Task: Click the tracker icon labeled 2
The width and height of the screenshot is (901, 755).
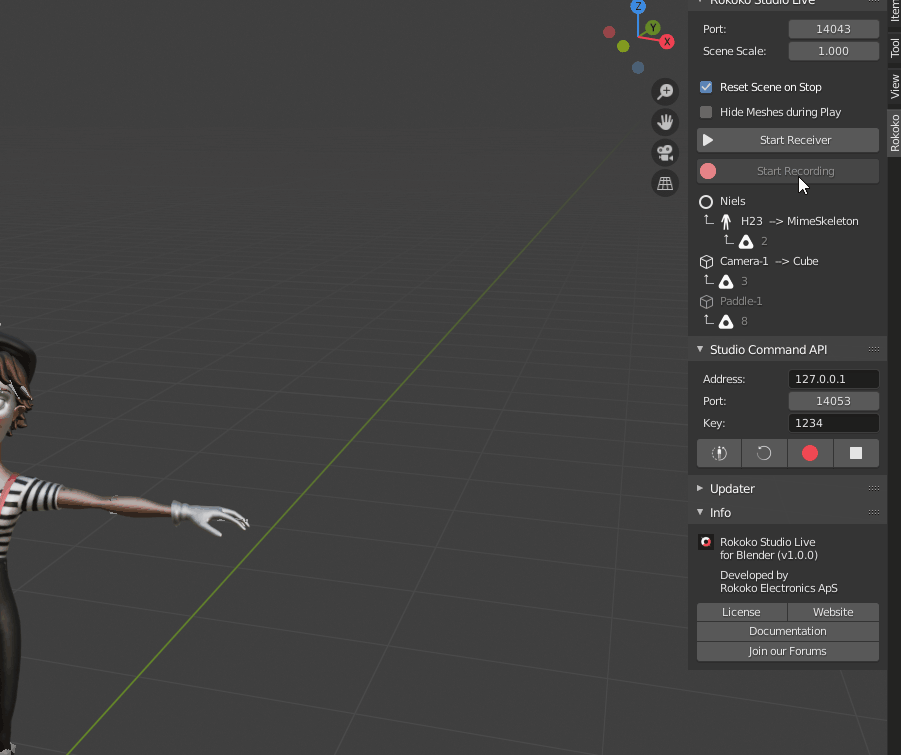Action: pos(746,241)
